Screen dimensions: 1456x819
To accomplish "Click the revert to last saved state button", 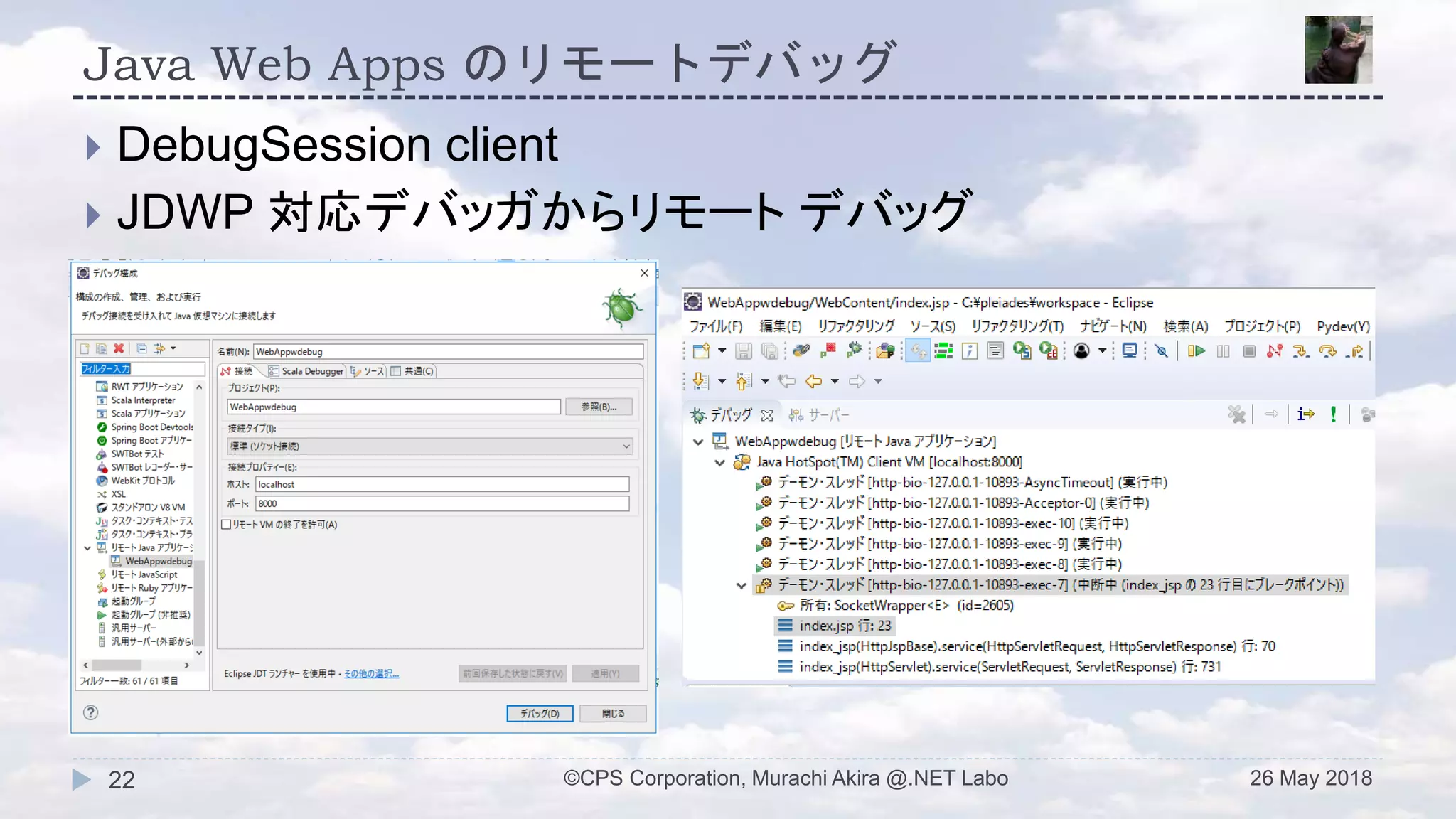I will point(513,673).
